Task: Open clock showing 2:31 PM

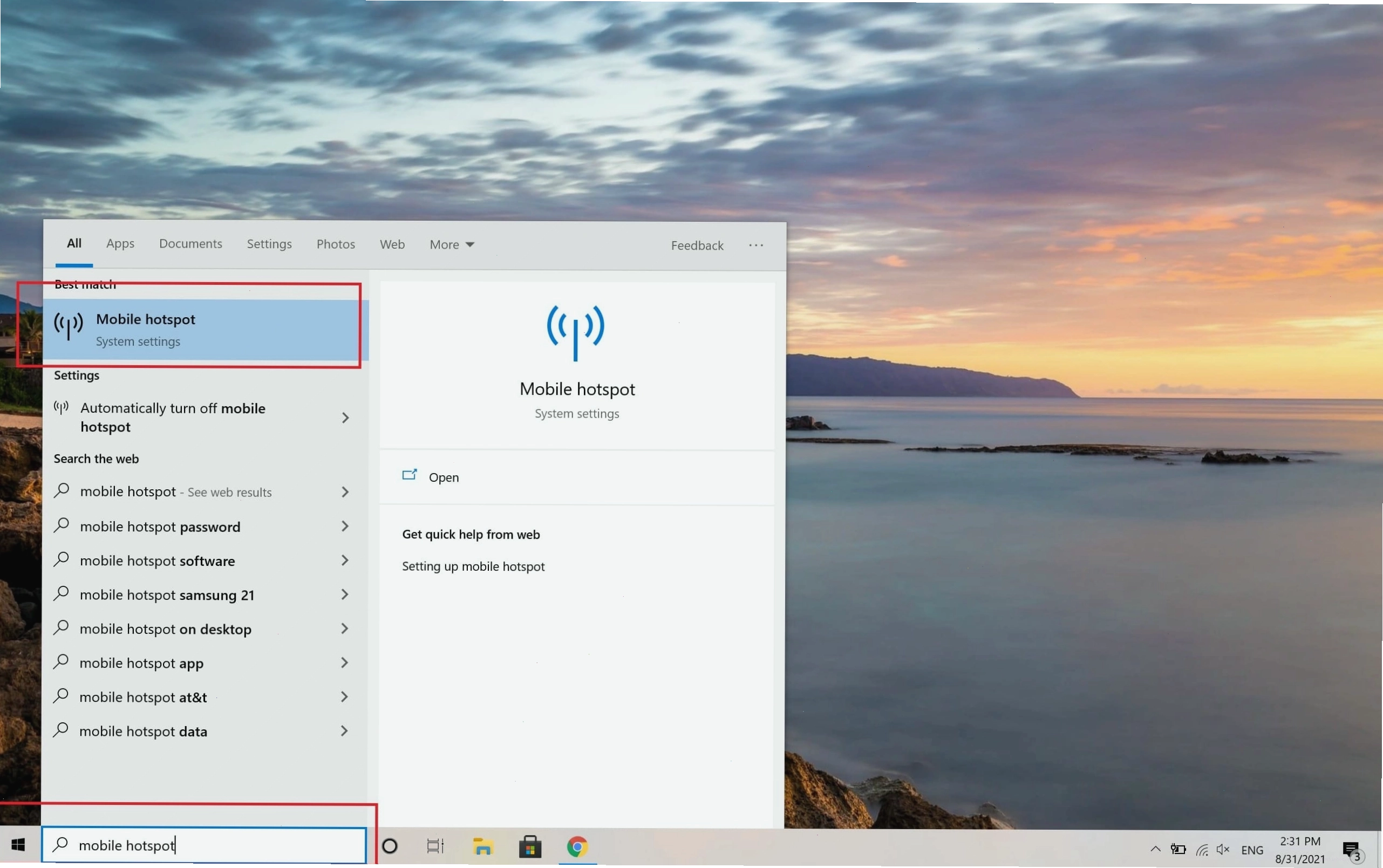Action: (1300, 850)
